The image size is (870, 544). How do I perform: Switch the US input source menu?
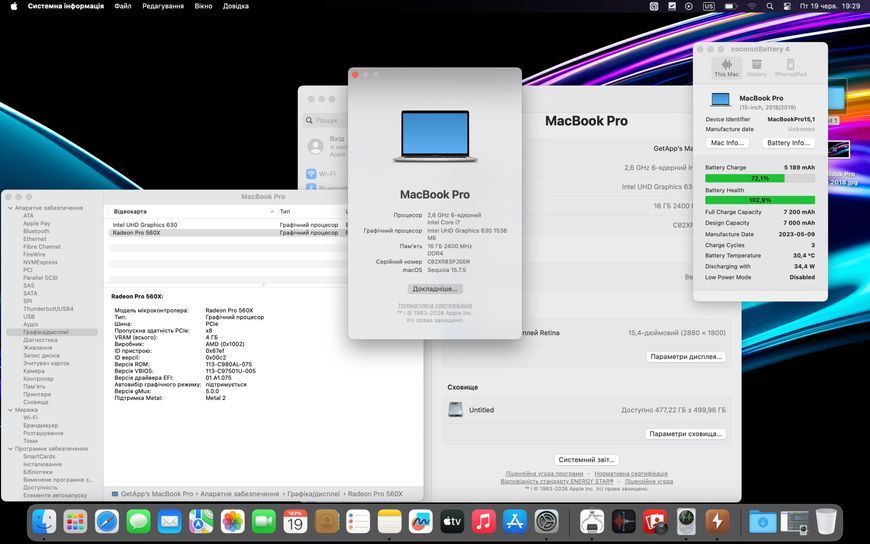point(709,6)
